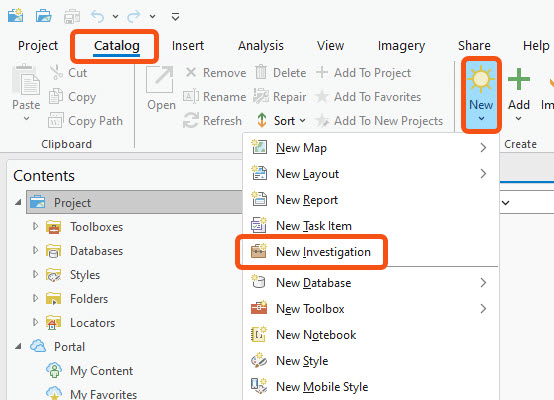Open the New dropdown button with sun icon
This screenshot has height=400, width=554.
click(x=481, y=95)
